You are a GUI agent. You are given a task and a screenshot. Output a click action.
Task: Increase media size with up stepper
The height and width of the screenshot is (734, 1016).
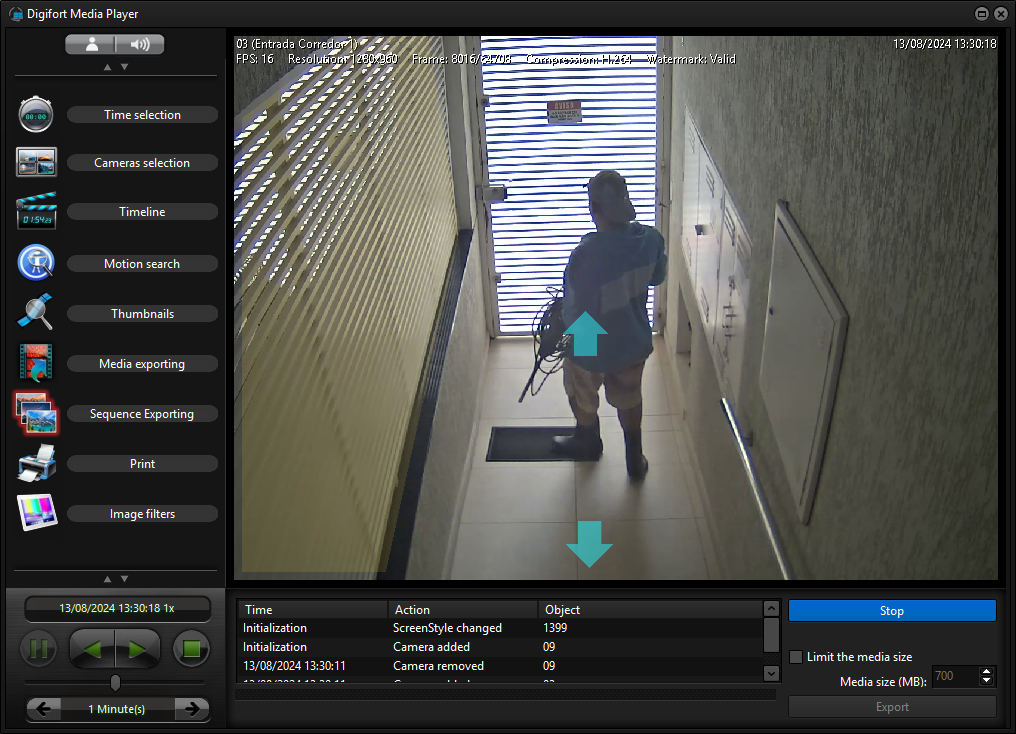(987, 671)
